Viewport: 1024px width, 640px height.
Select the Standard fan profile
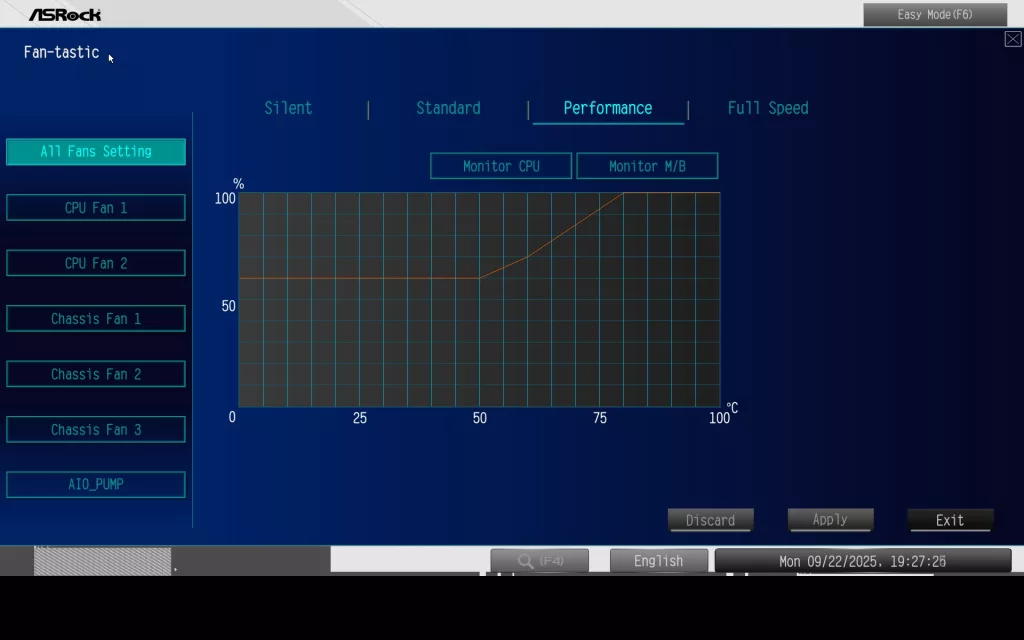[x=448, y=108]
